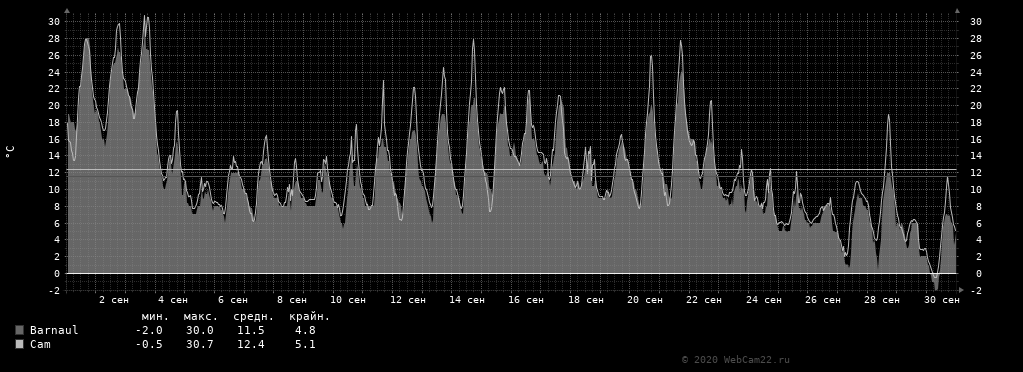This screenshot has height=372, width=1023.
Task: Click the крайн. column header
Action: click(309, 317)
